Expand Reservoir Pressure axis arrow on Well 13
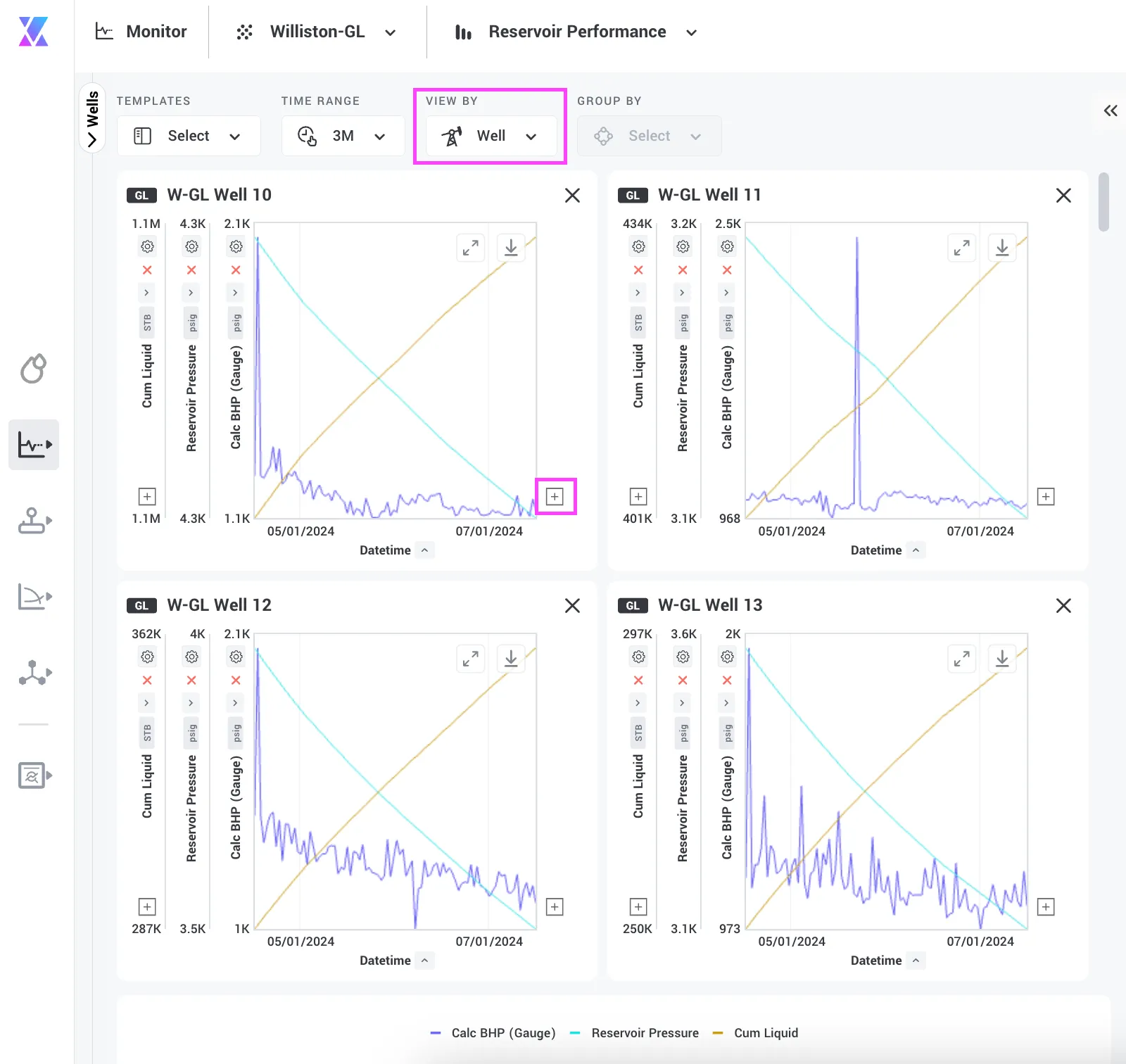 [682, 703]
